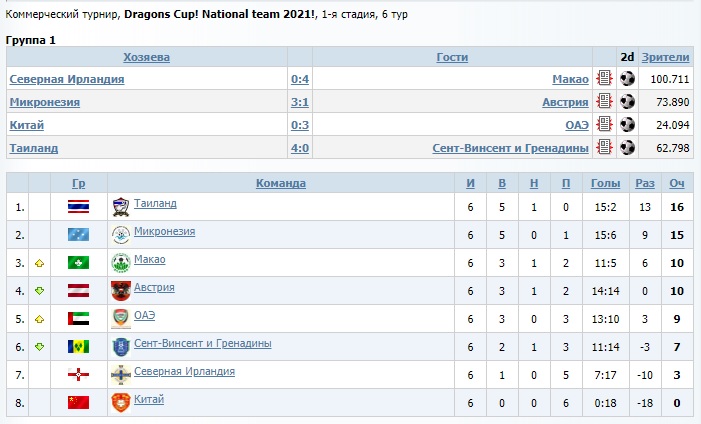Open match report icon for Северная Ирландия–Макао

604,78
